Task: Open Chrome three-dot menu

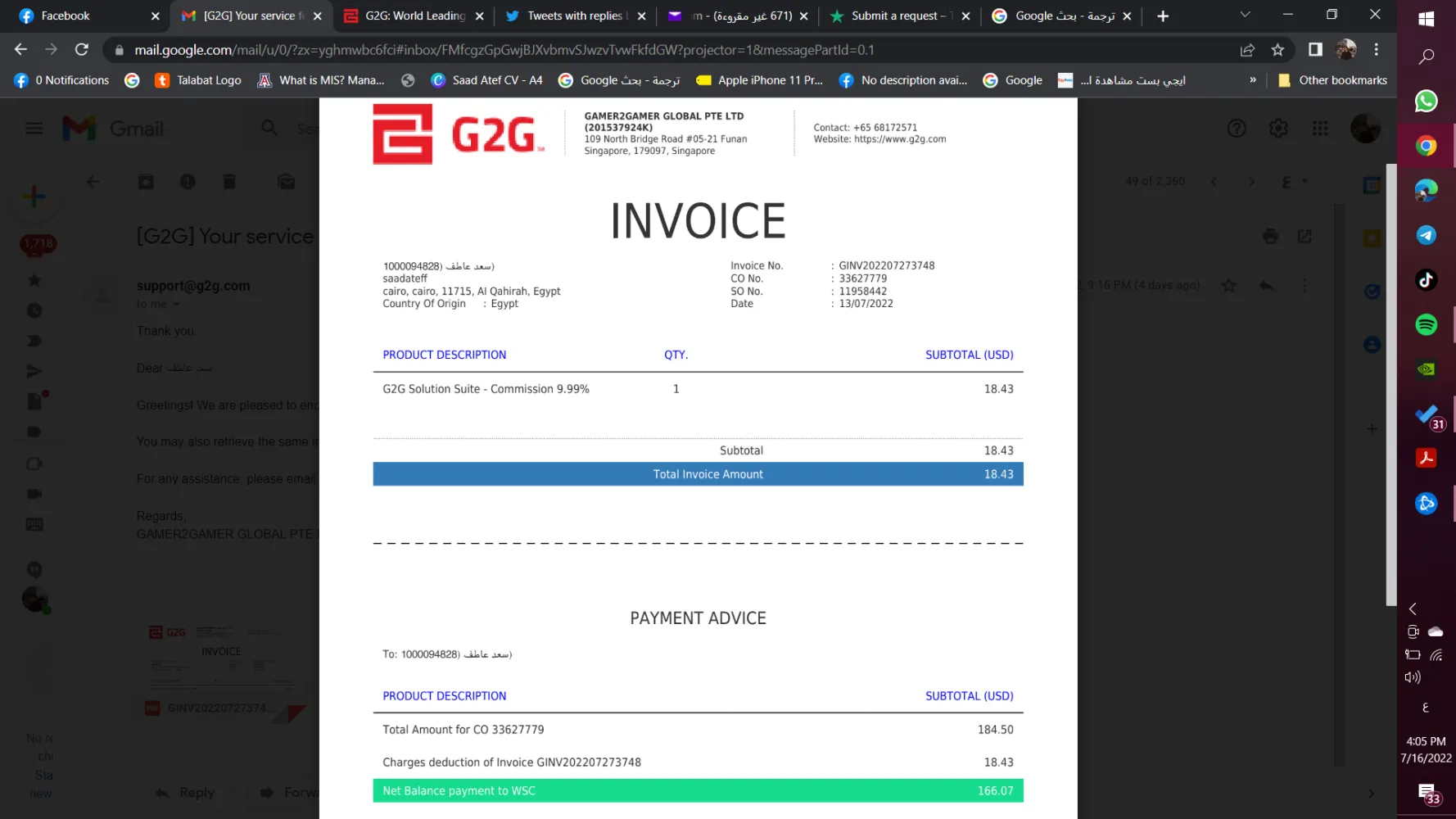Action: pos(1377,50)
